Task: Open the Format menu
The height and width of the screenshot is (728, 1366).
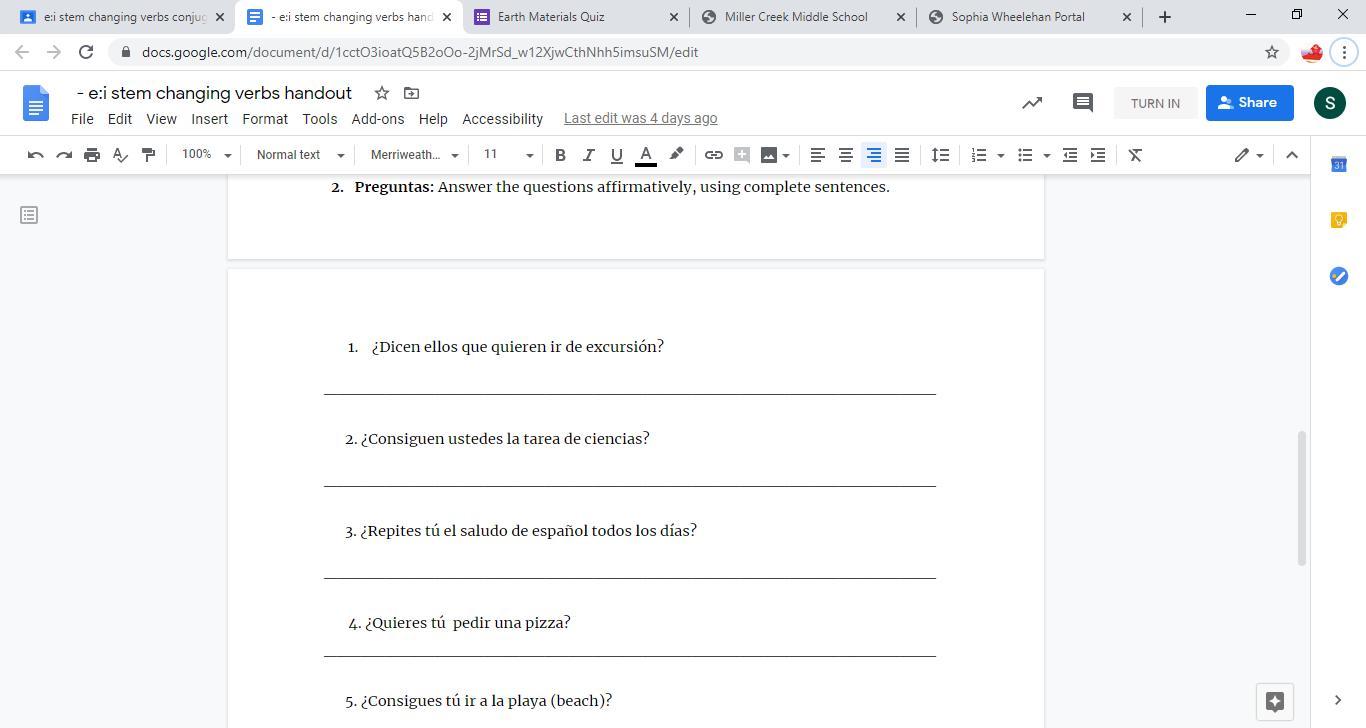Action: (264, 119)
